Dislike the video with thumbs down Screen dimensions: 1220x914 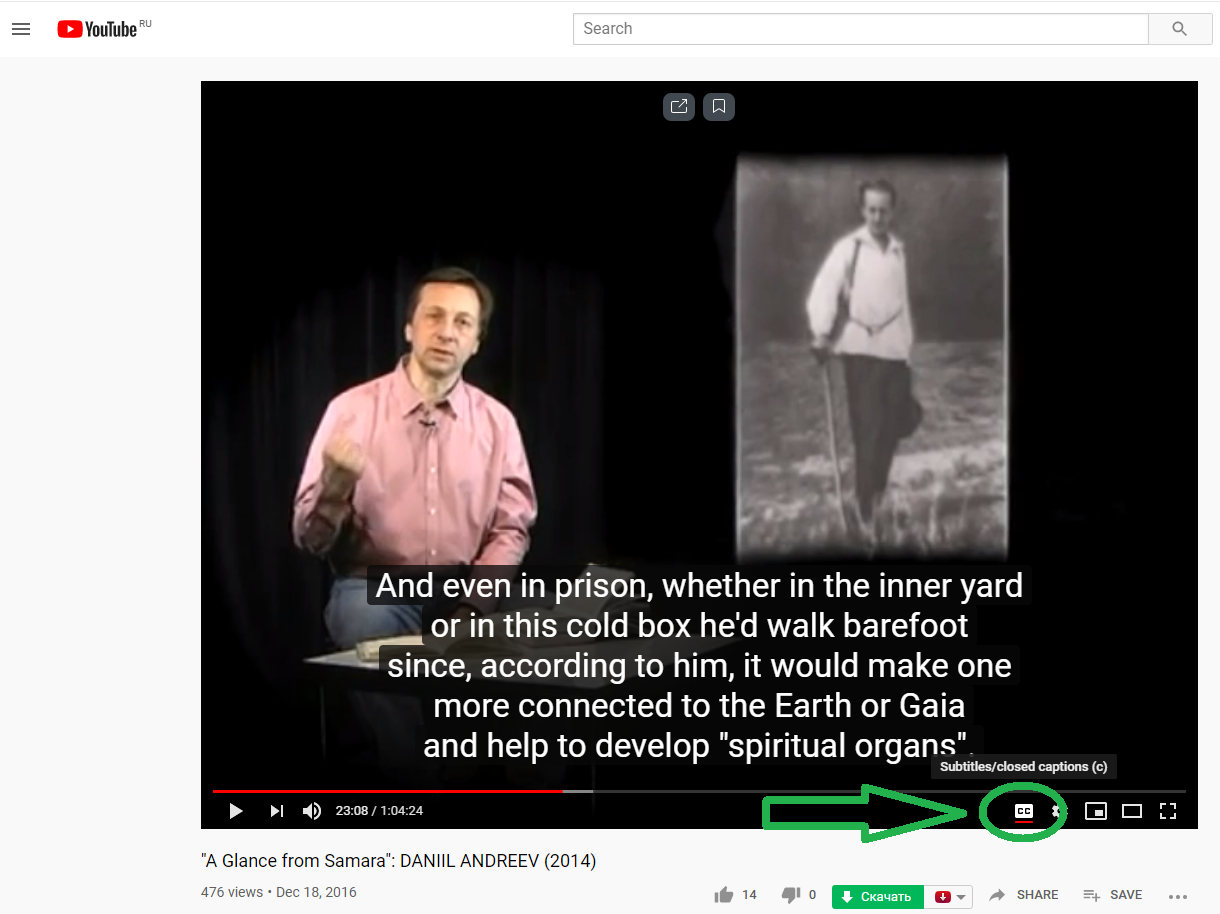pyautogui.click(x=791, y=895)
